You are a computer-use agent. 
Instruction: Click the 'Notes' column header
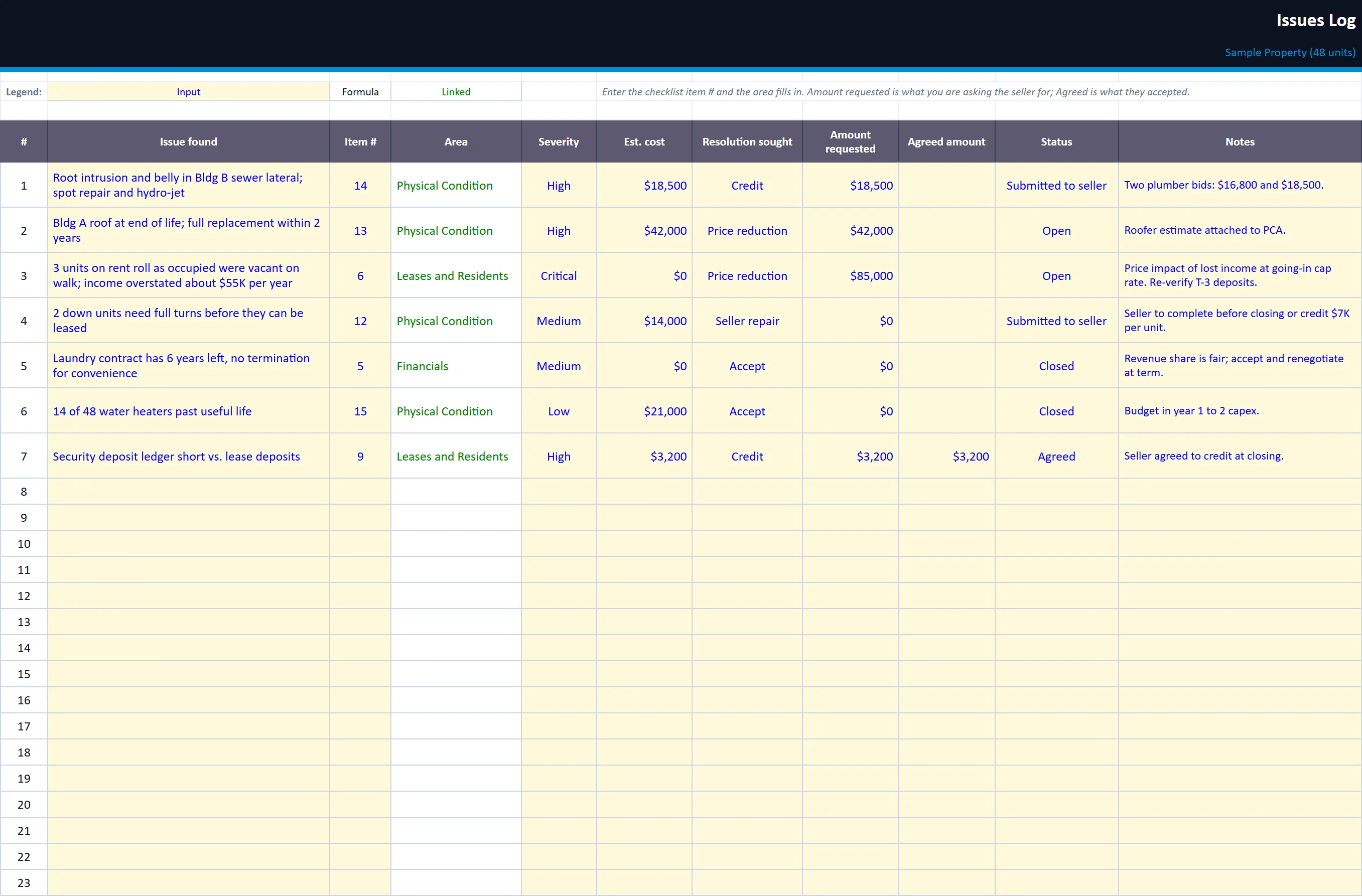pos(1240,141)
